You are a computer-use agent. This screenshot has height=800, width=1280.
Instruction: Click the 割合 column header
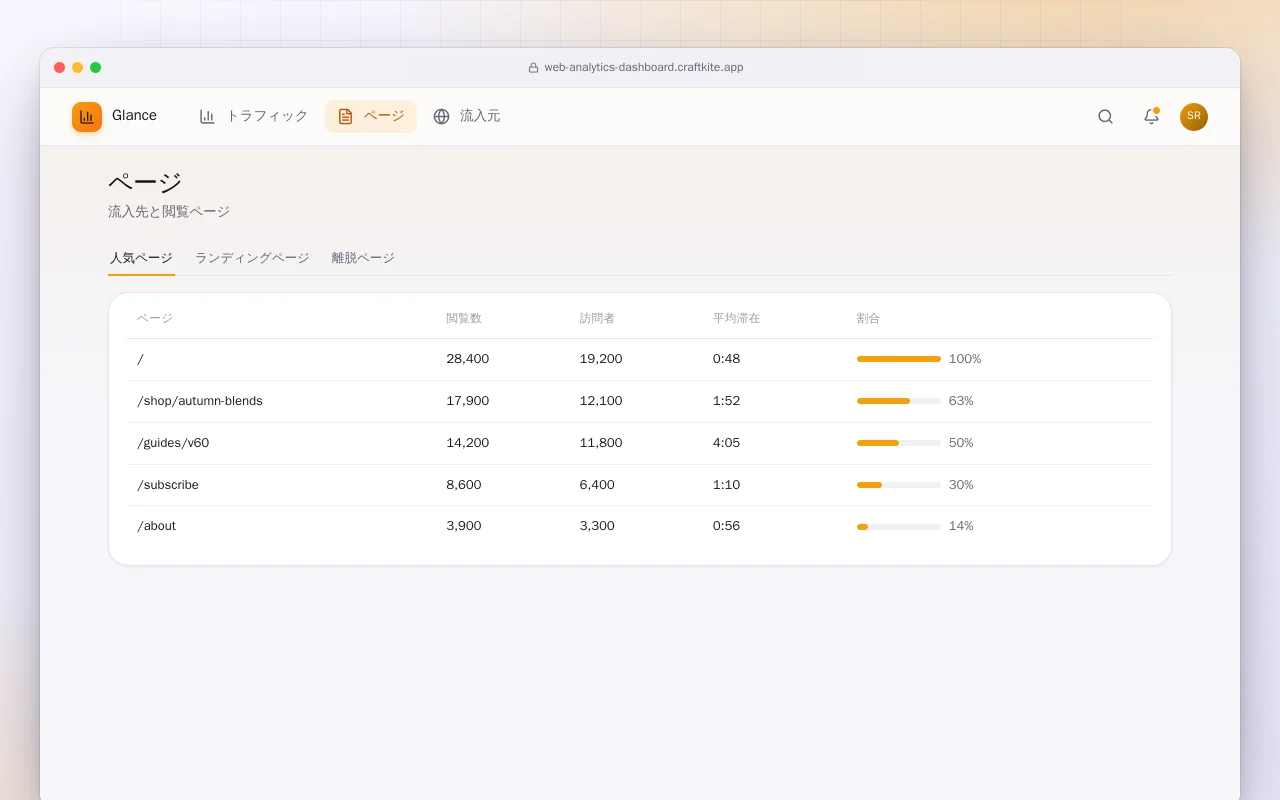coord(868,318)
